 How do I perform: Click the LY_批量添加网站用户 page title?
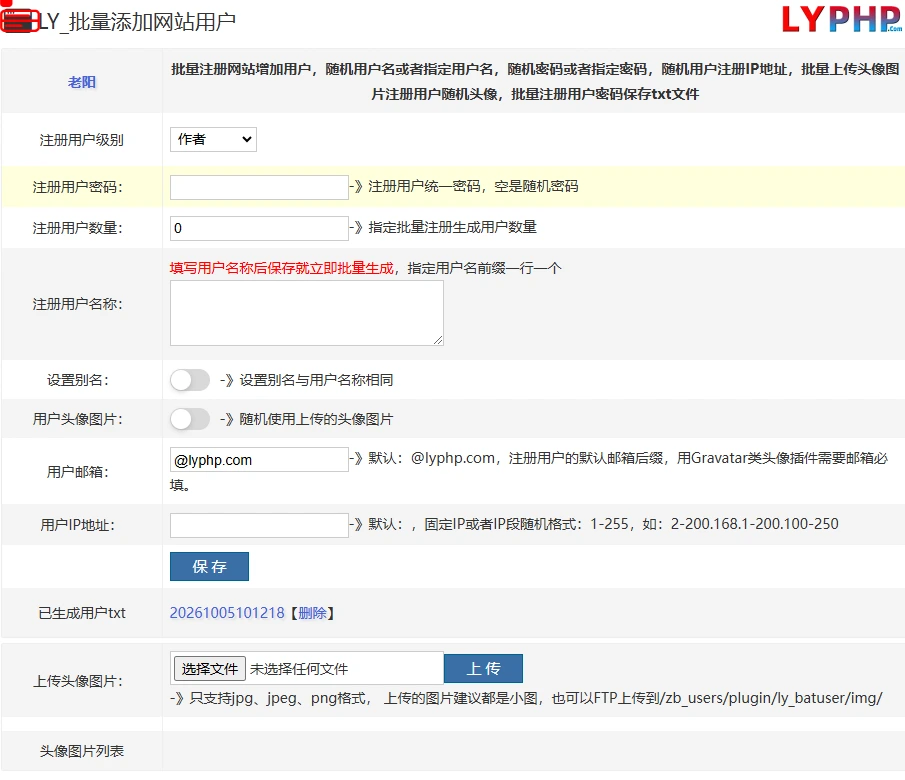[x=137, y=21]
